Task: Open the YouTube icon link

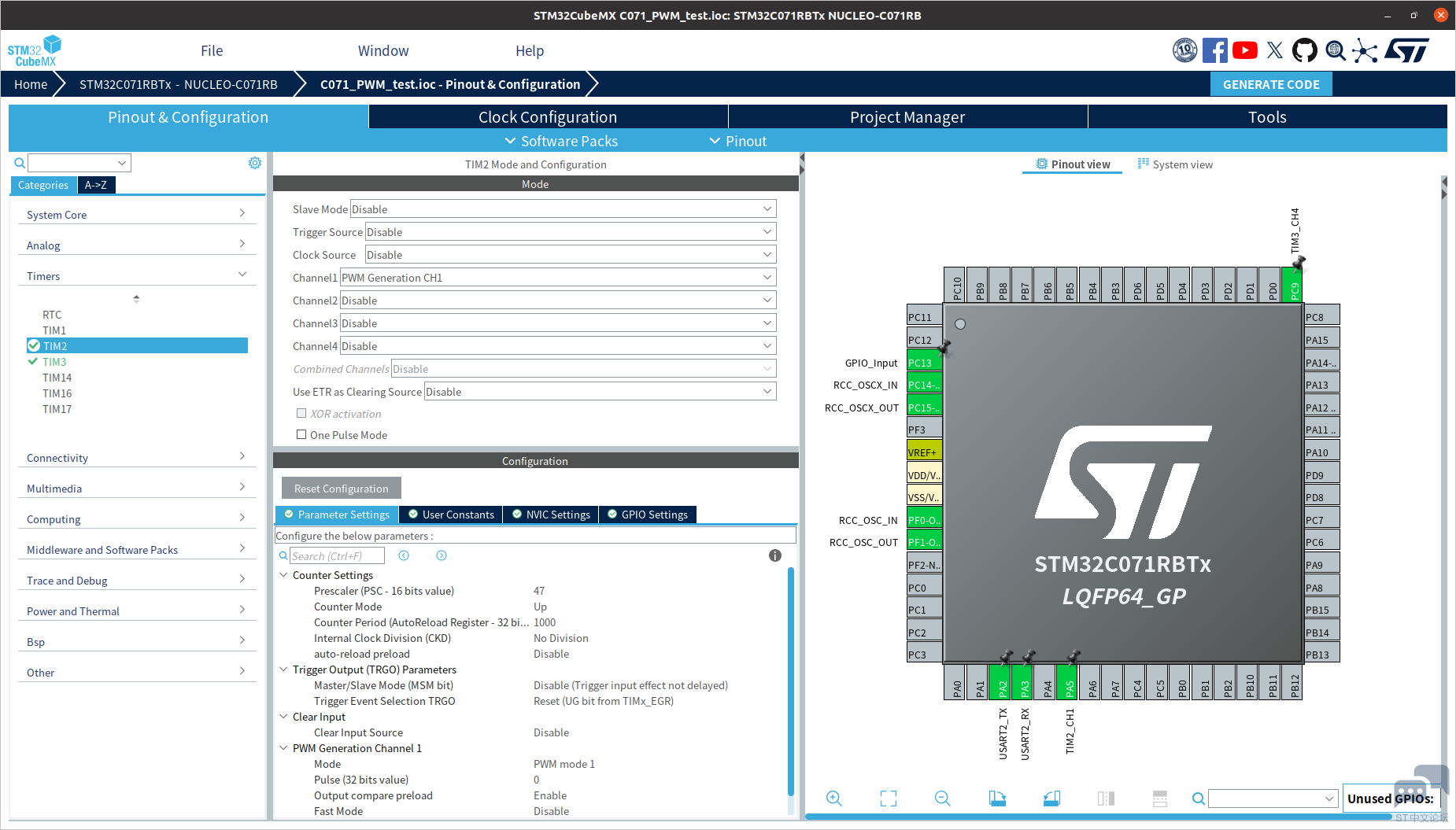Action: [1244, 50]
